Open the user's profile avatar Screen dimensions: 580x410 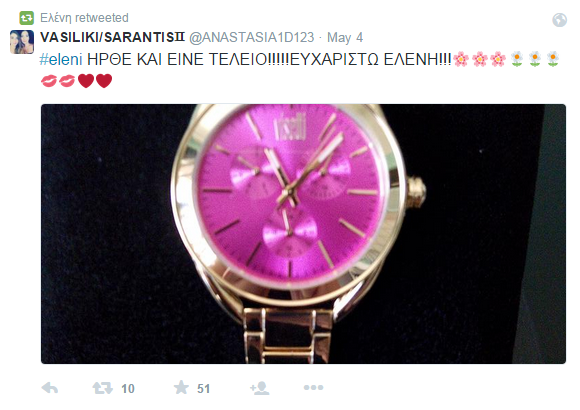(x=22, y=42)
